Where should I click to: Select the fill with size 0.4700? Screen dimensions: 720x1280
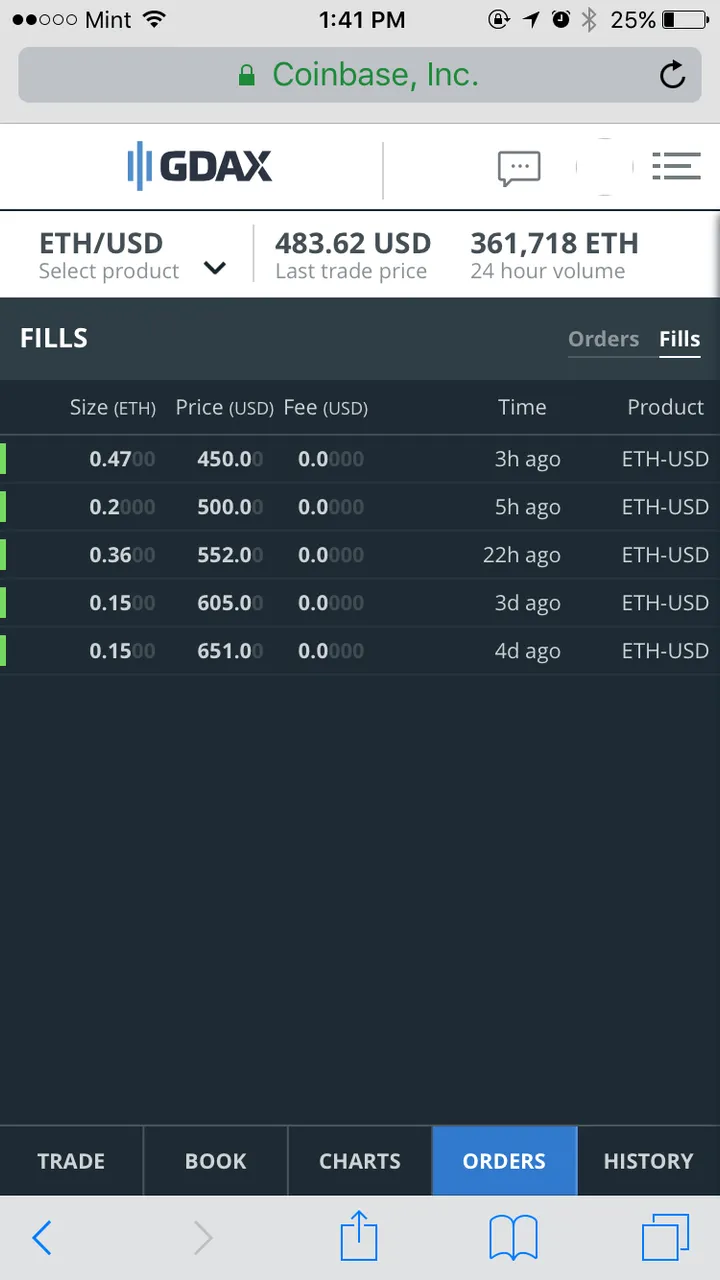pos(360,459)
